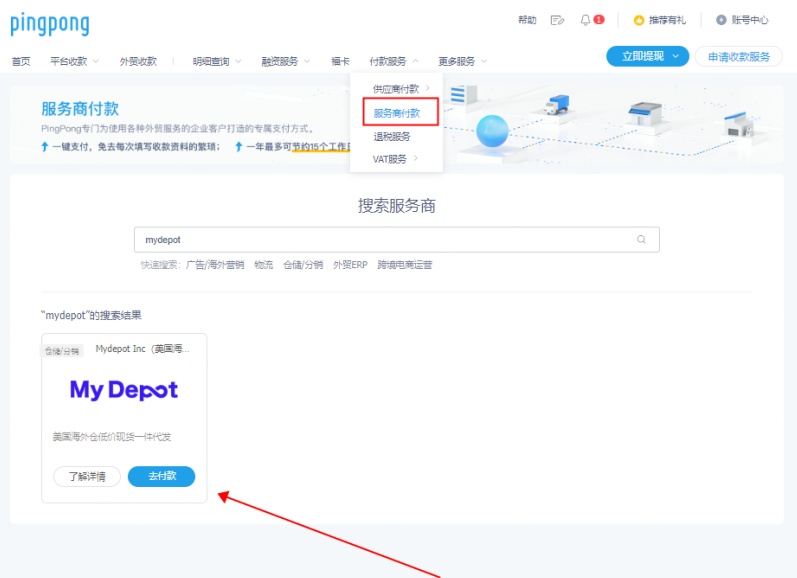
Task: Click 了解详情 button on Mydepot card
Action: tap(87, 476)
